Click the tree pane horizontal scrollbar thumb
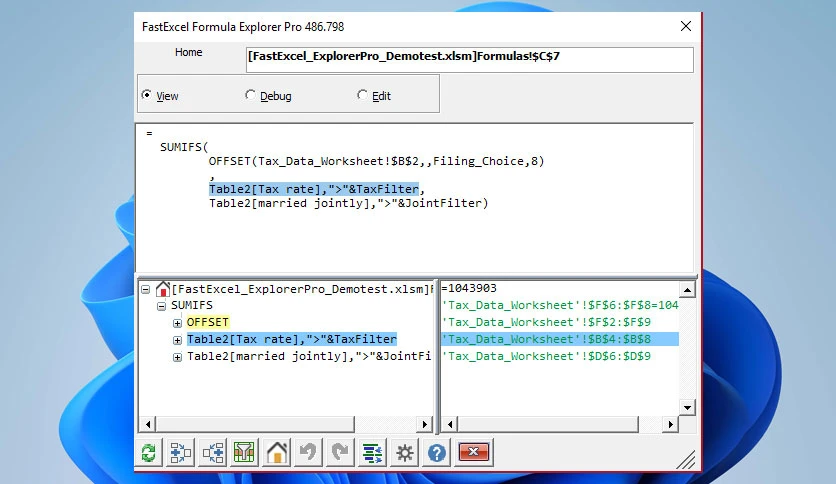 click(255, 424)
